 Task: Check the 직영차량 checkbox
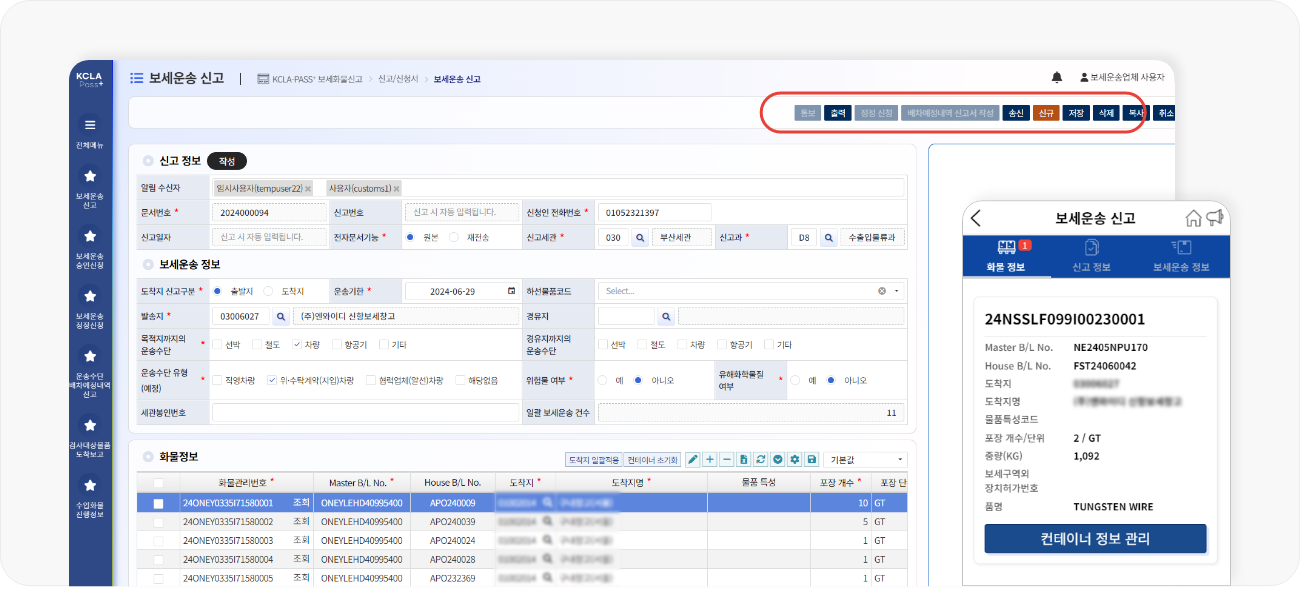coord(217,380)
